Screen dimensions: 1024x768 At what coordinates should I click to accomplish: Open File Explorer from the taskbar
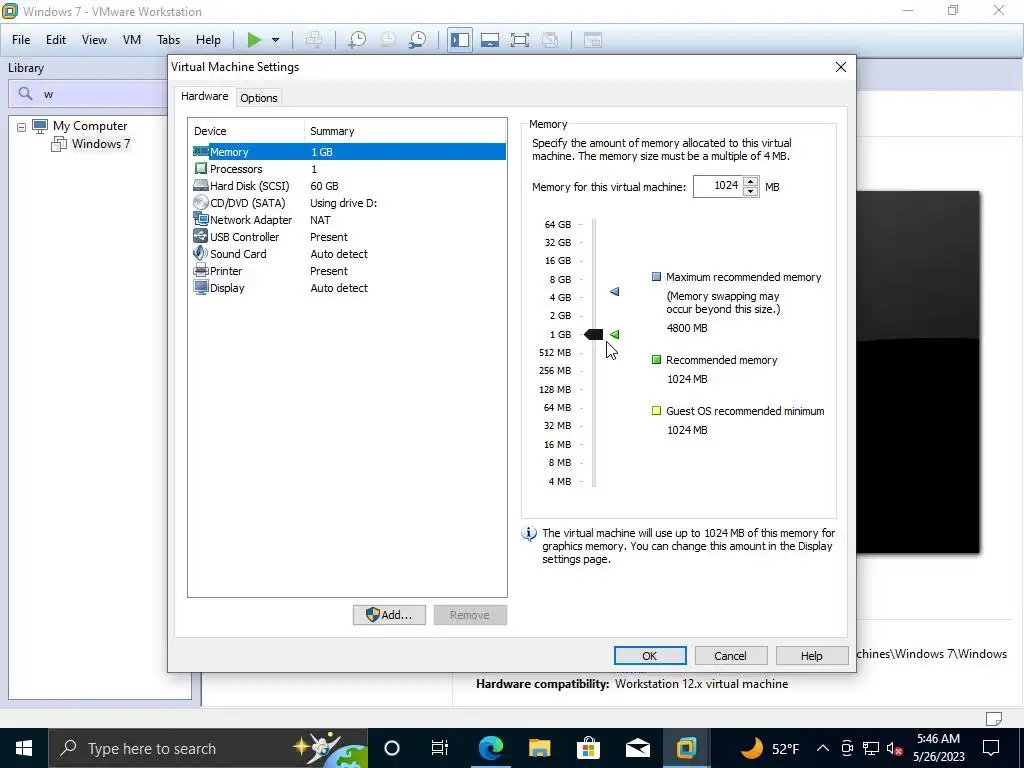[x=539, y=748]
